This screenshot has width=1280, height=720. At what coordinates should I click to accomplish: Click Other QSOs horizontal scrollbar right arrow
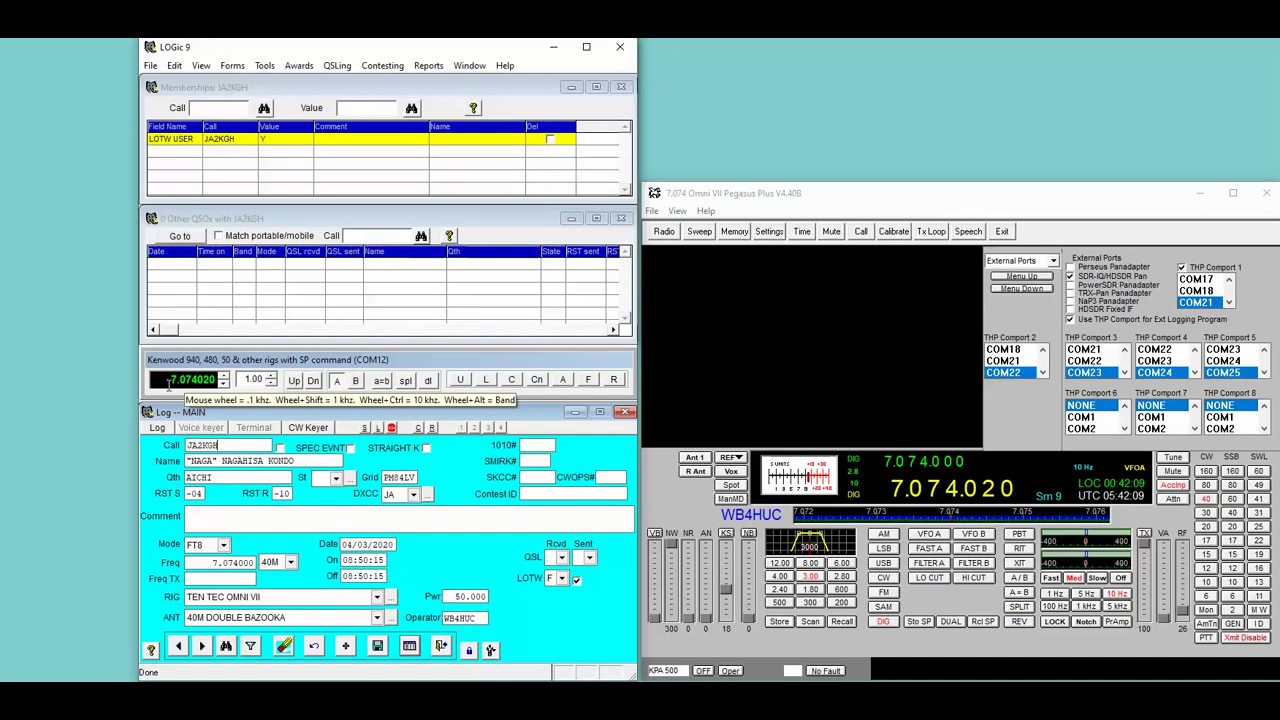click(614, 329)
